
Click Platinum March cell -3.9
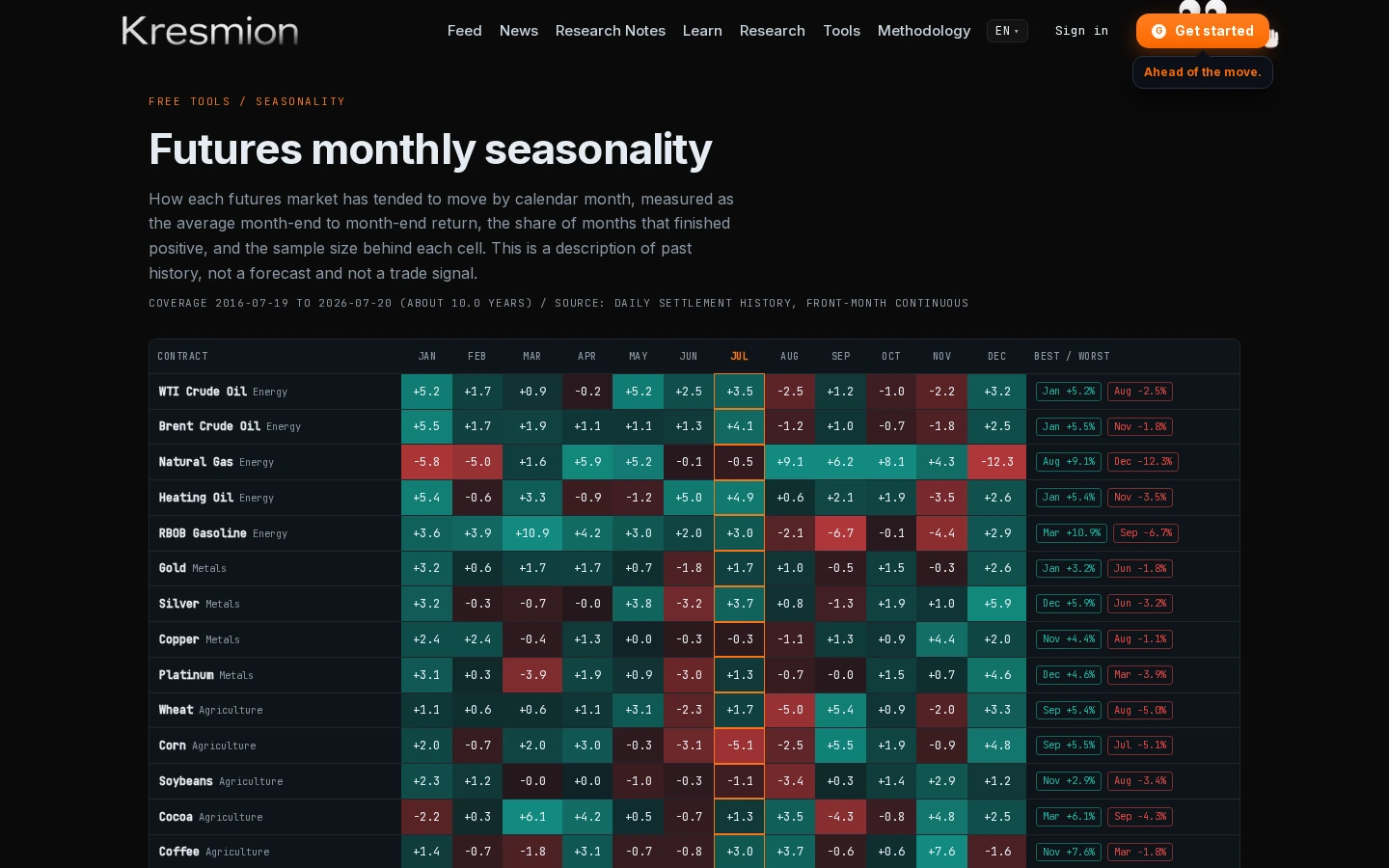point(532,675)
